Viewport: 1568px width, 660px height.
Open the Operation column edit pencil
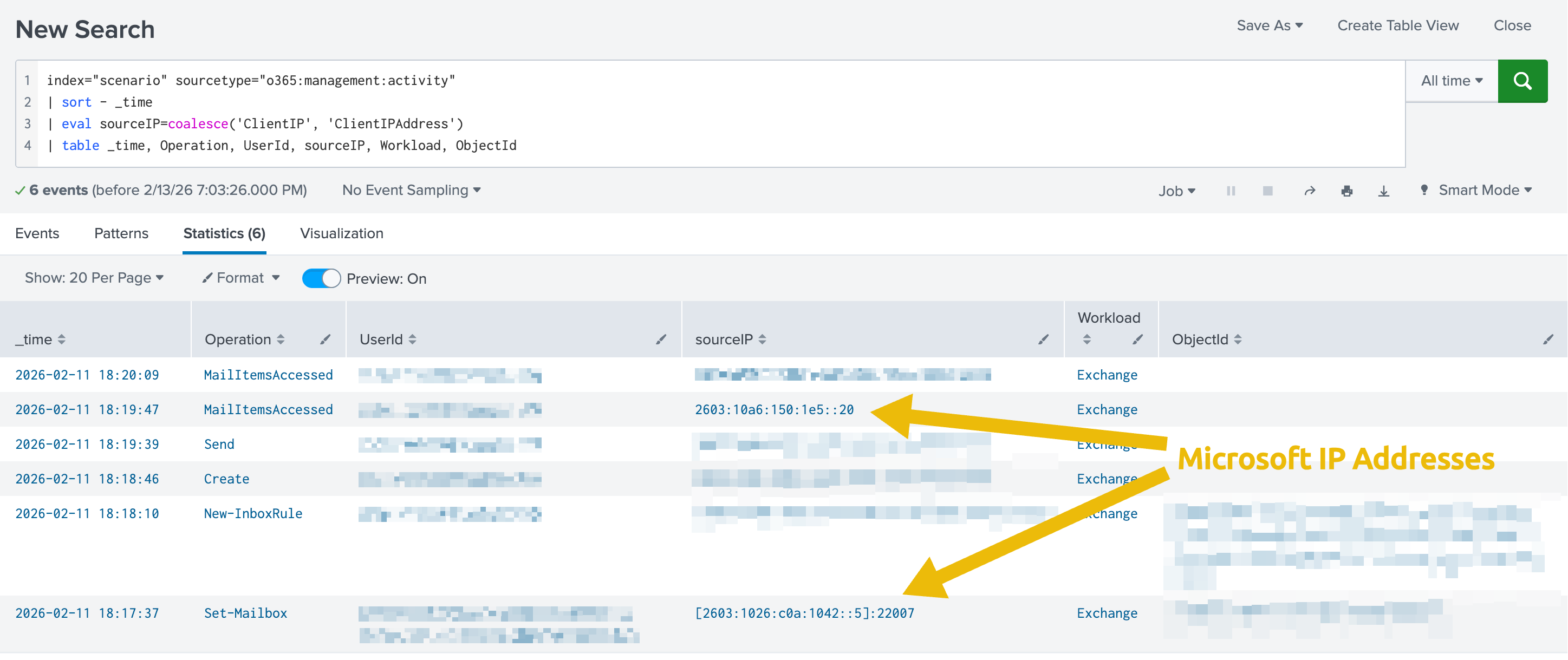pos(326,340)
